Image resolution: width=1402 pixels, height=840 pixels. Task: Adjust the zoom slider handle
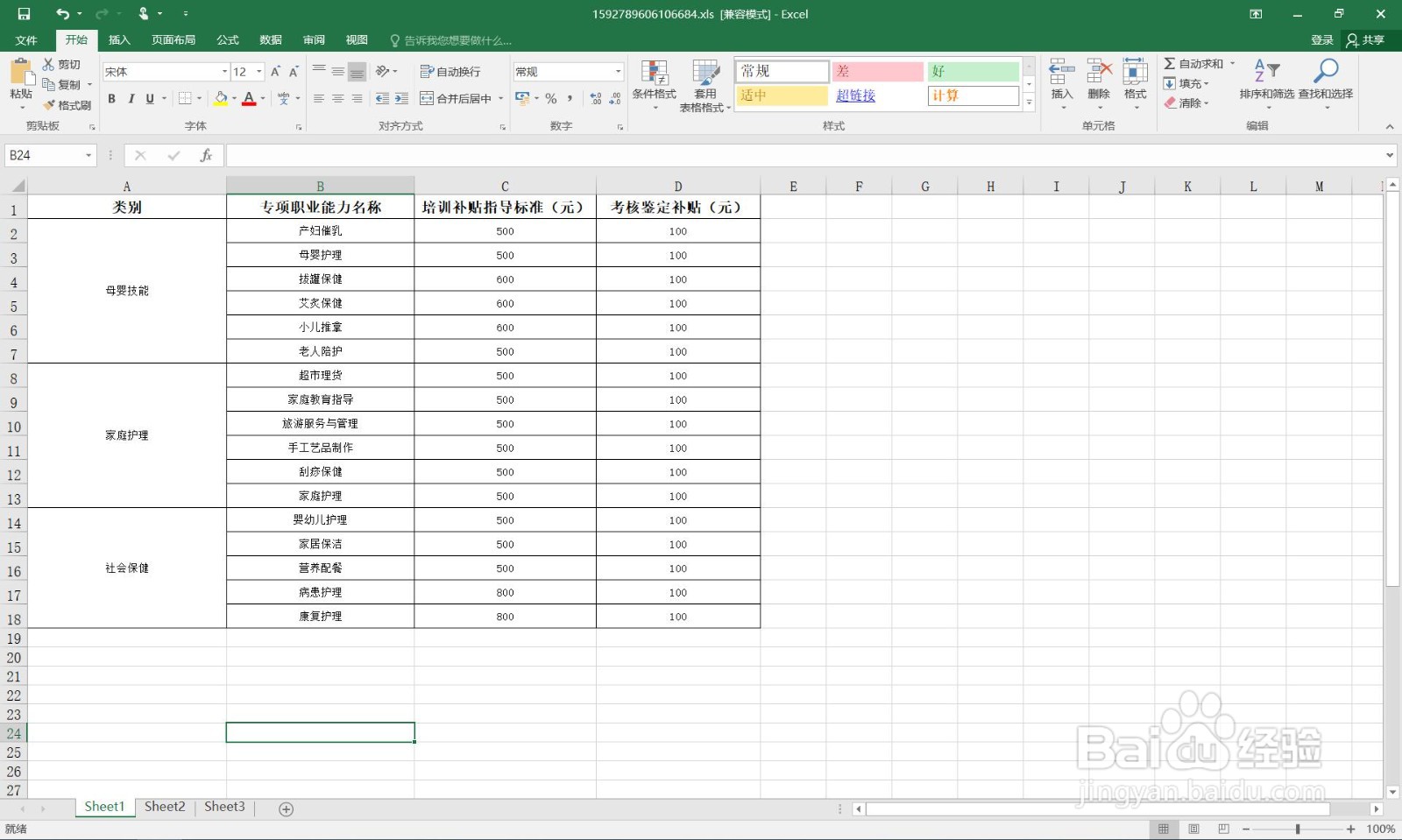click(1298, 829)
